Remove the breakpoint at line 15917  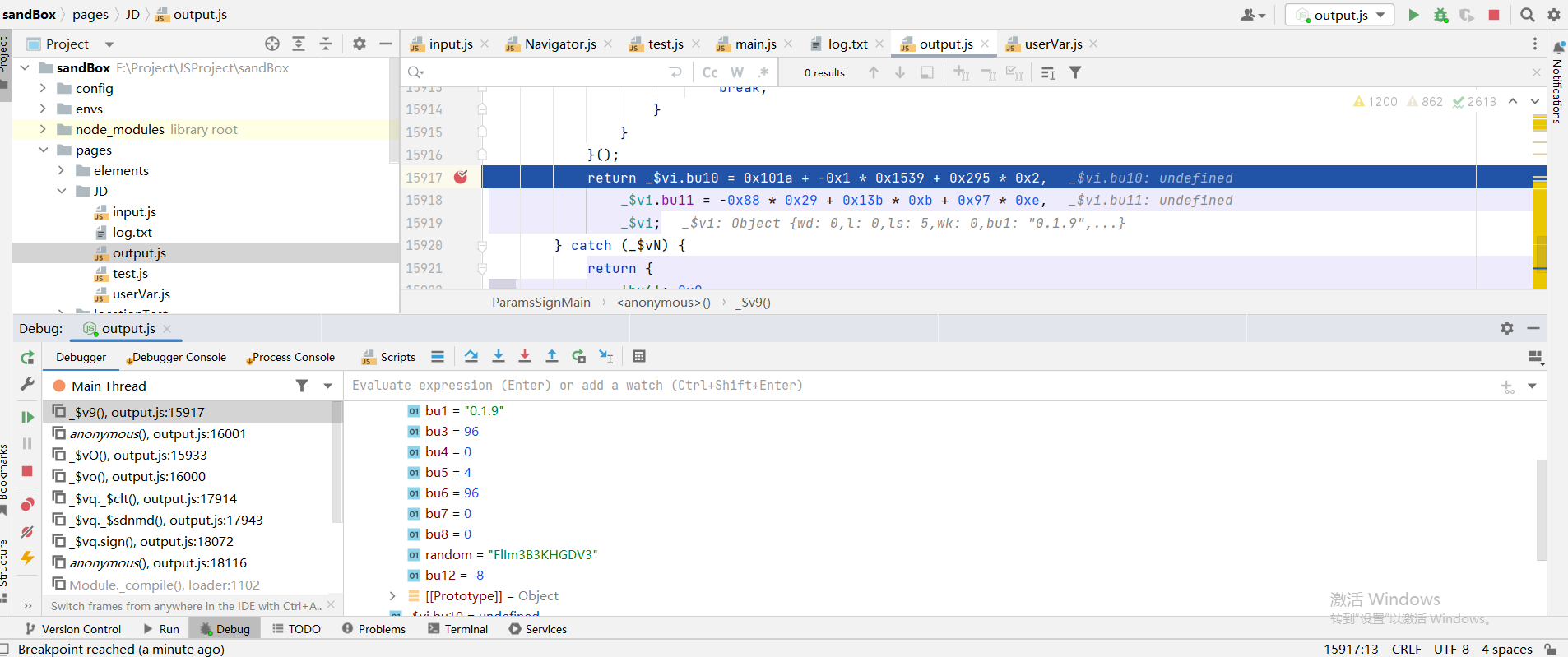[x=461, y=177]
